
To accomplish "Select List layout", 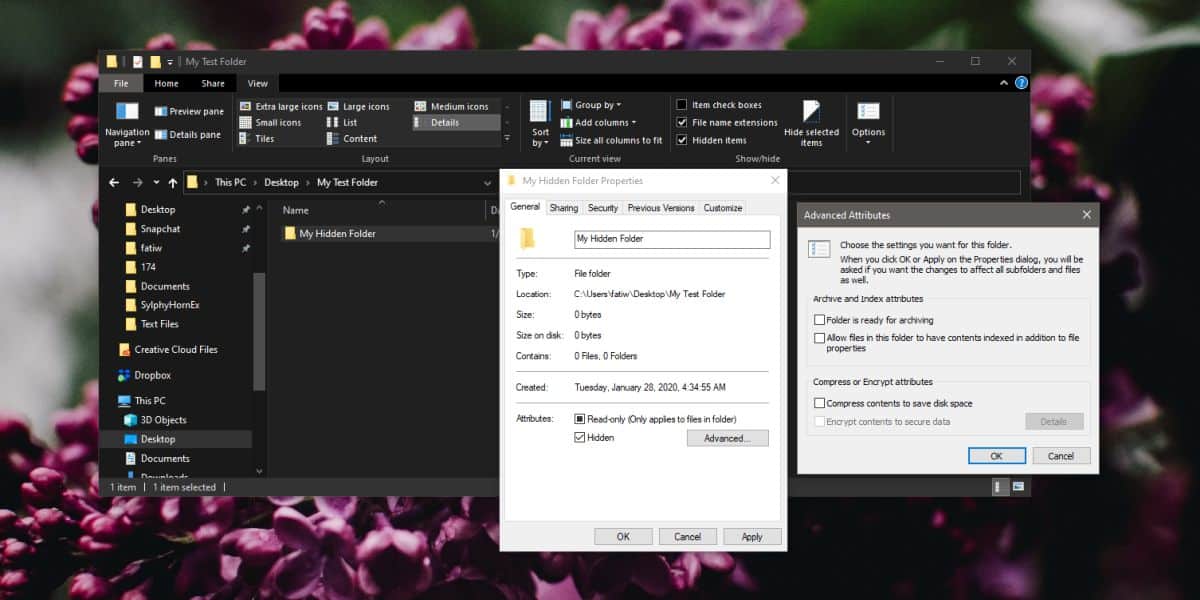I will coord(342,122).
